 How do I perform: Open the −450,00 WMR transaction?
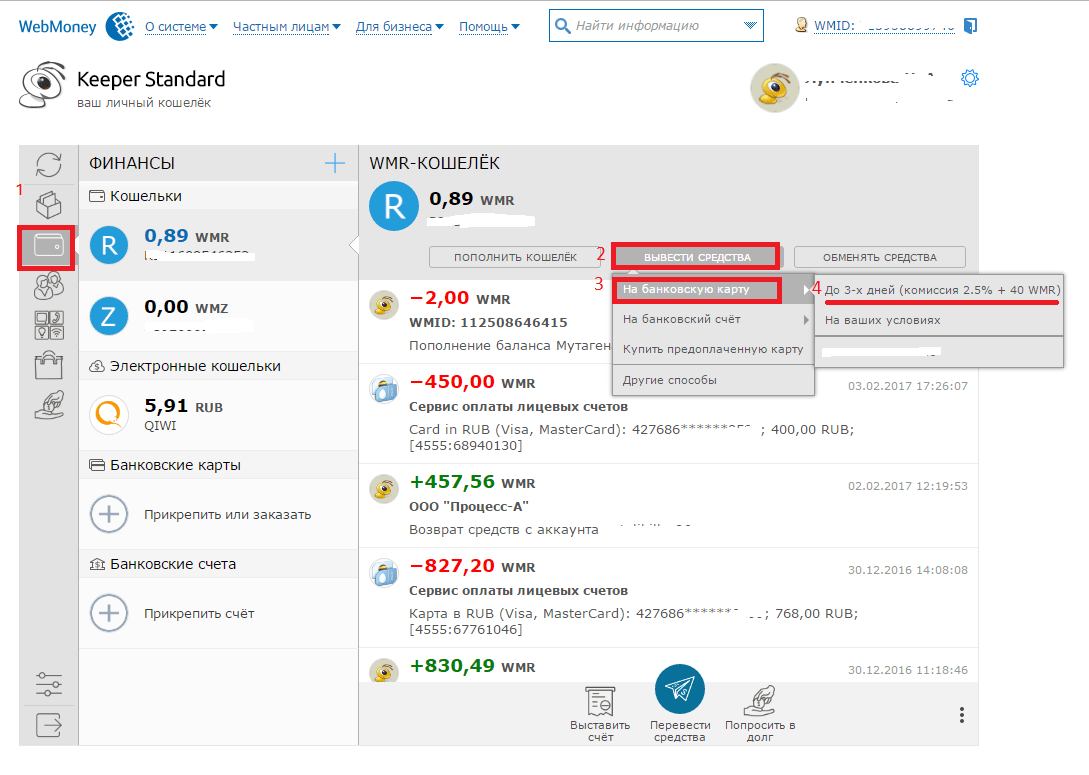668,414
